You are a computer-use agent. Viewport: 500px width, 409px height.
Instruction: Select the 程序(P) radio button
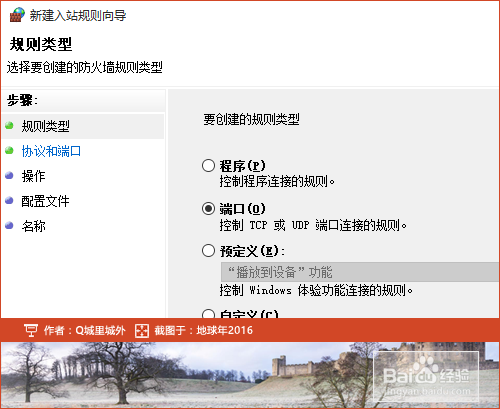[208, 166]
